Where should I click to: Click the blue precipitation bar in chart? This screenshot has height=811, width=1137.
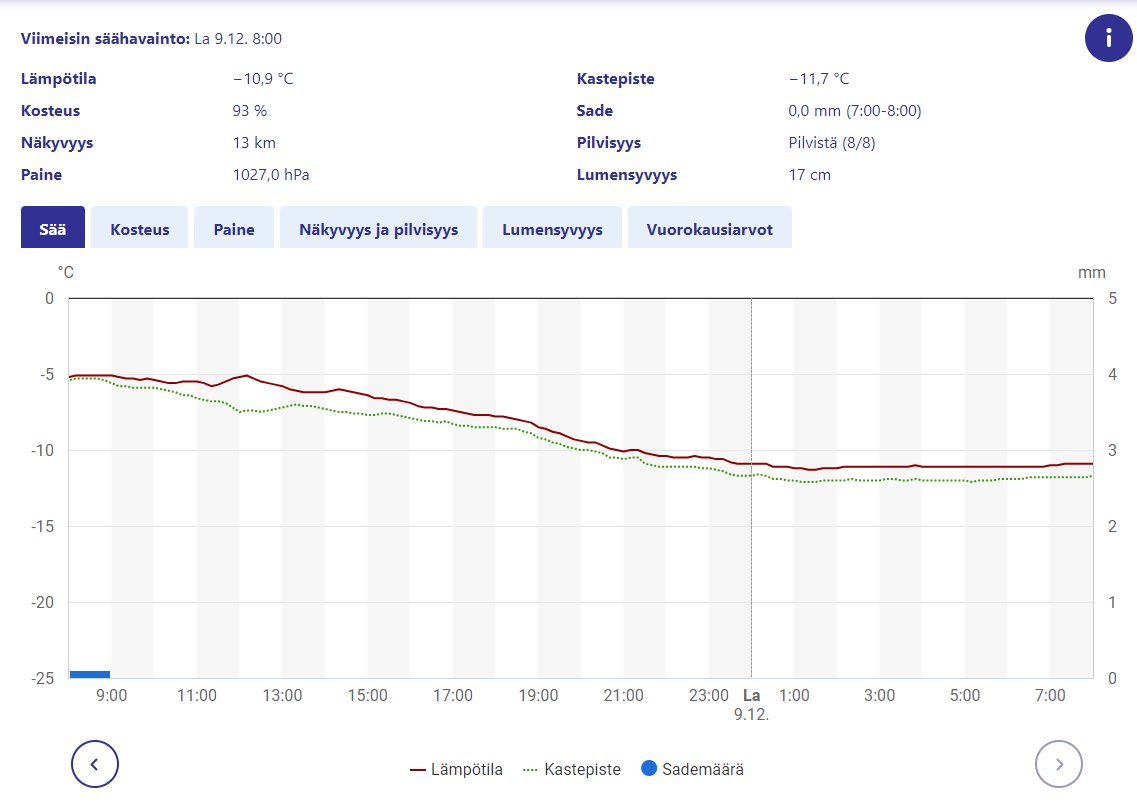(89, 674)
